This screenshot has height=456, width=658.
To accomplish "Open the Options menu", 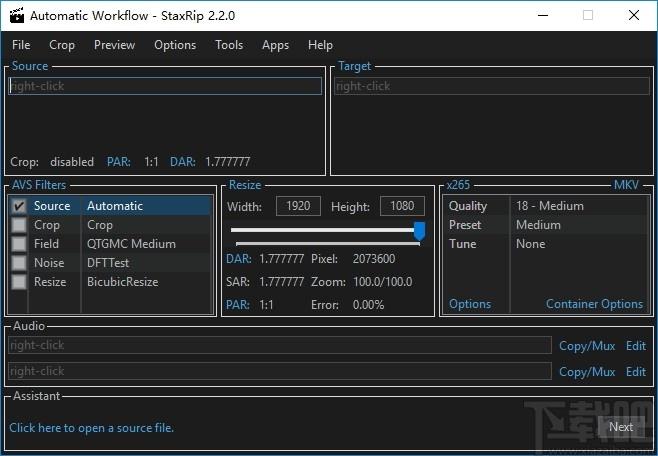I will pyautogui.click(x=175, y=45).
